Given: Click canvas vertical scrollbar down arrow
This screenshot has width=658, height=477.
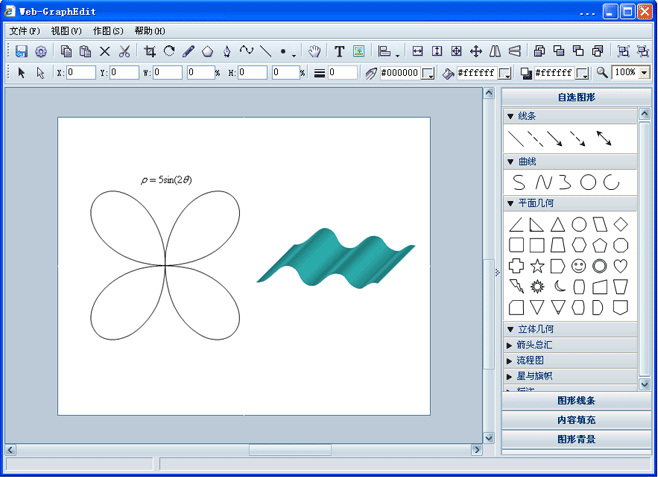Looking at the screenshot, I should [x=489, y=438].
